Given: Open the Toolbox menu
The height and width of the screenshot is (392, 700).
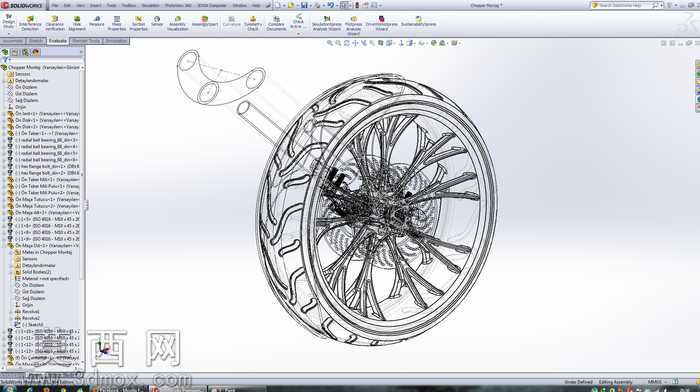Looking at the screenshot, I should [x=129, y=5].
